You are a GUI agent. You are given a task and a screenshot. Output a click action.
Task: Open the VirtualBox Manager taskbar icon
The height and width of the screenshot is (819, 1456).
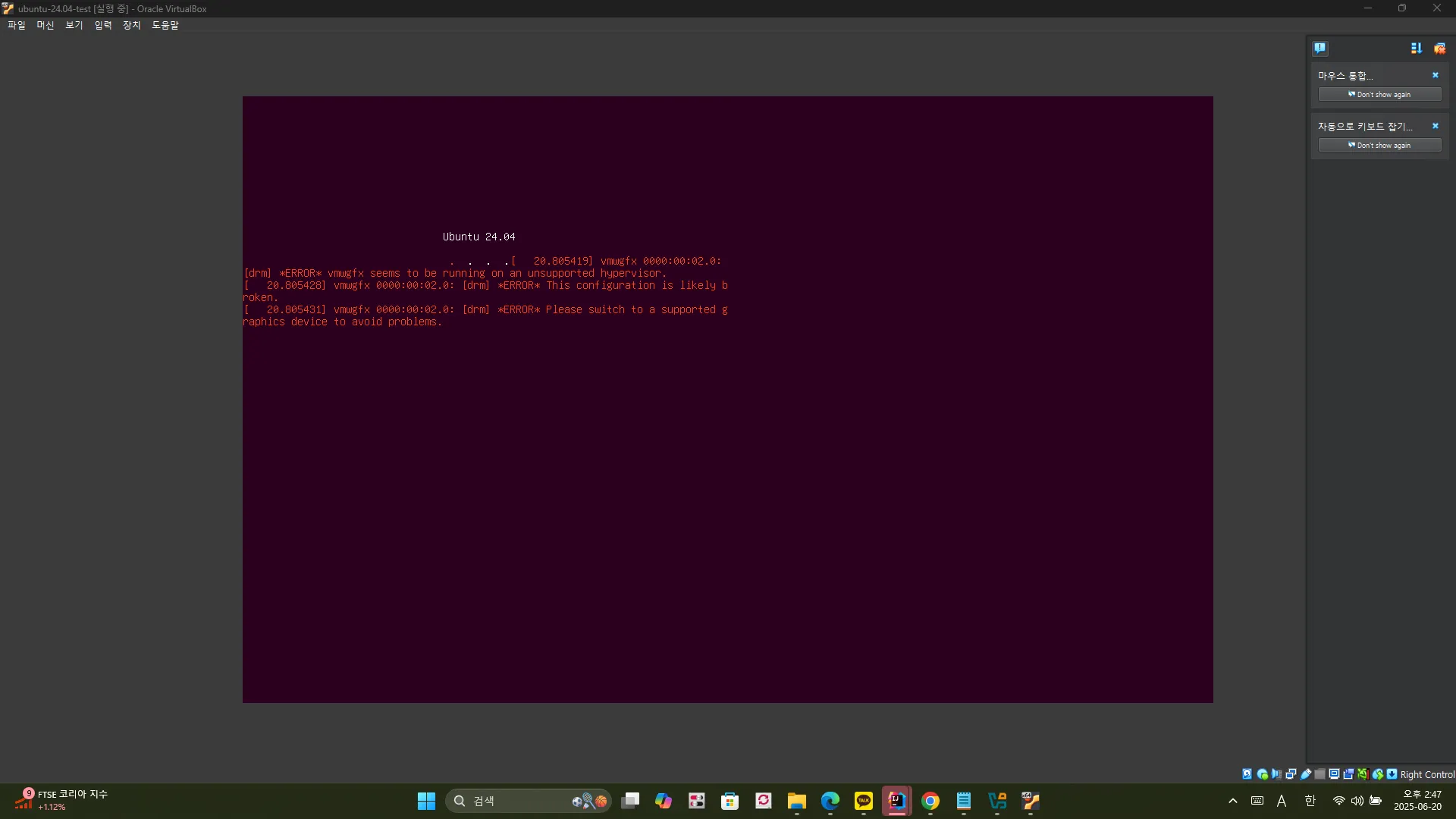pos(997,801)
